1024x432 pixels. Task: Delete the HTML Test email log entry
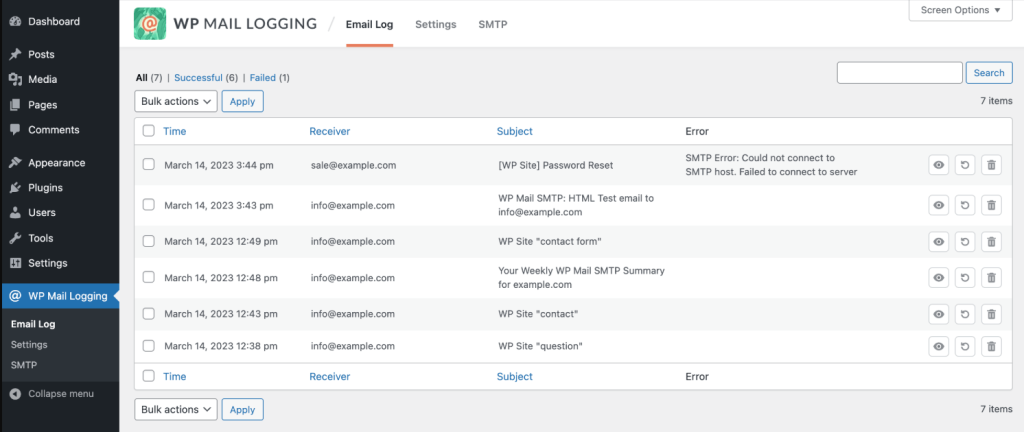[x=991, y=206]
